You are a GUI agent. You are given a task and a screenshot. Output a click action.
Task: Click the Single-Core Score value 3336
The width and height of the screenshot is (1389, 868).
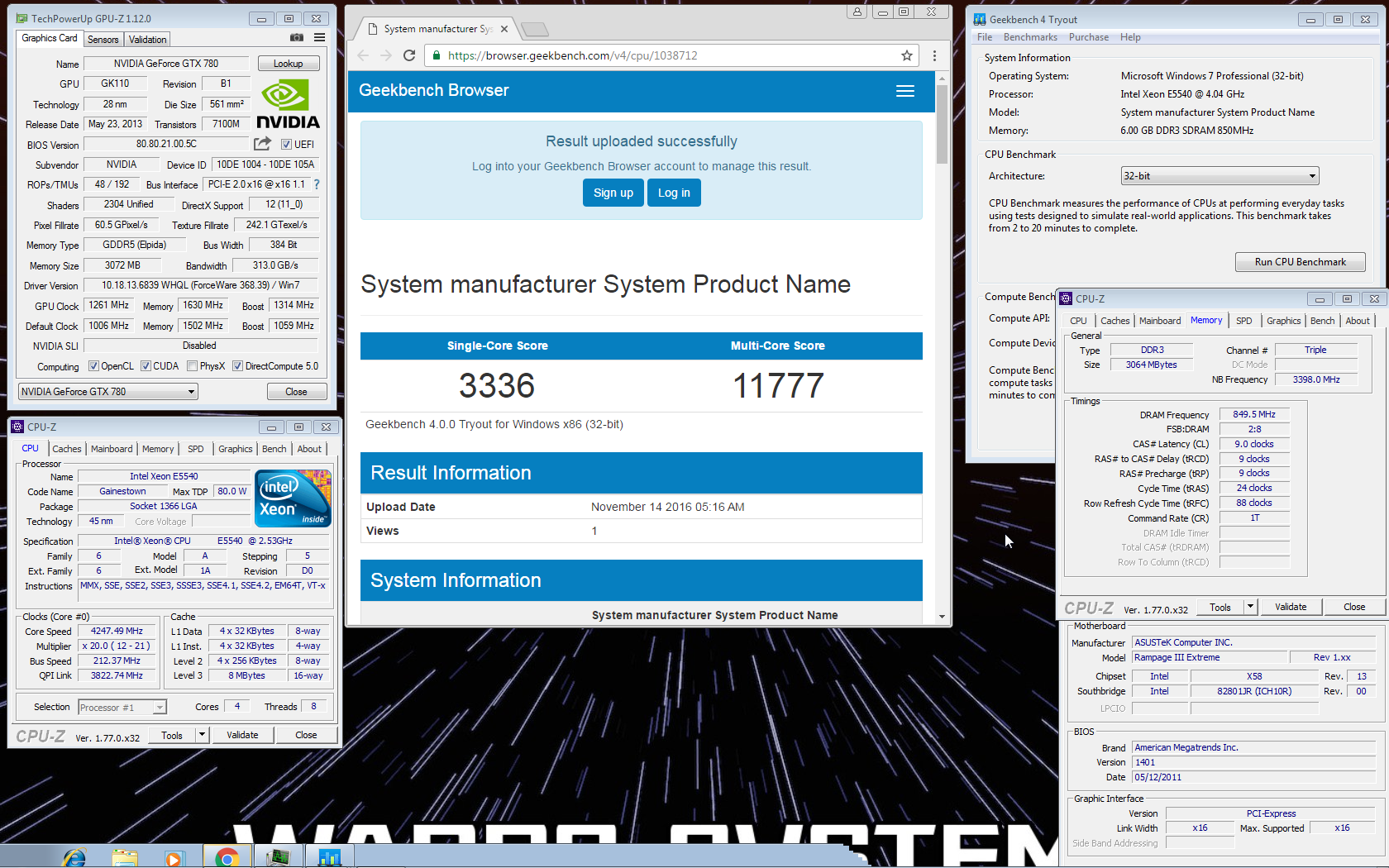497,385
